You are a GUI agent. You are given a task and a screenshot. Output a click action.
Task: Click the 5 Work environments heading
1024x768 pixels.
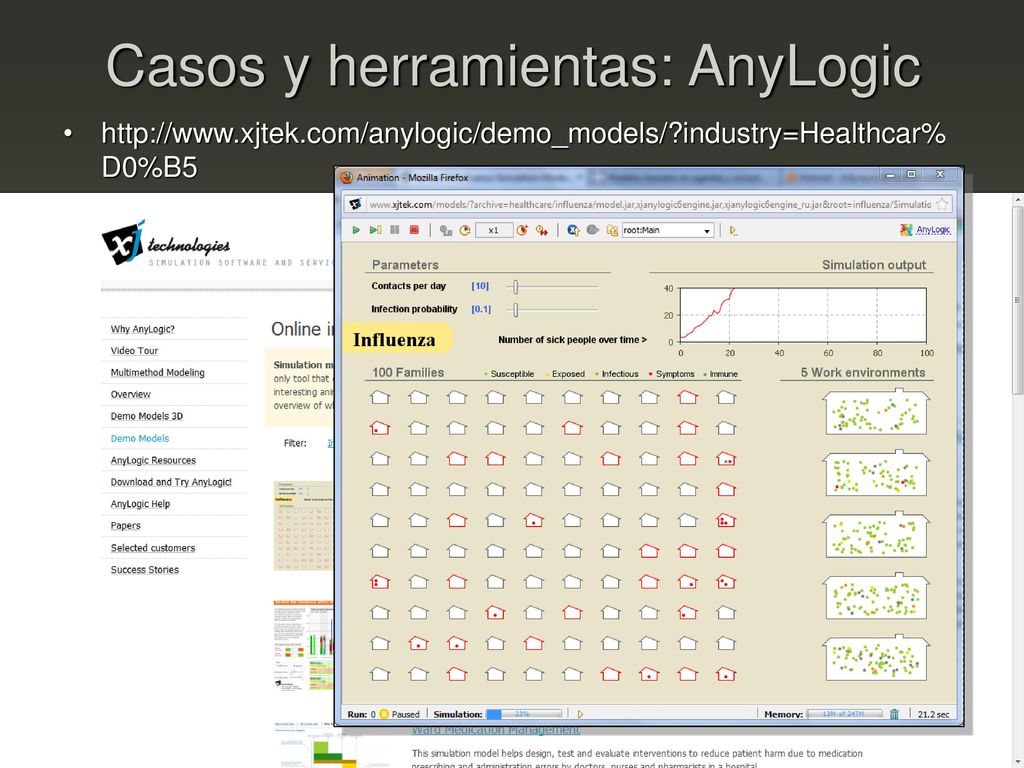(x=863, y=372)
